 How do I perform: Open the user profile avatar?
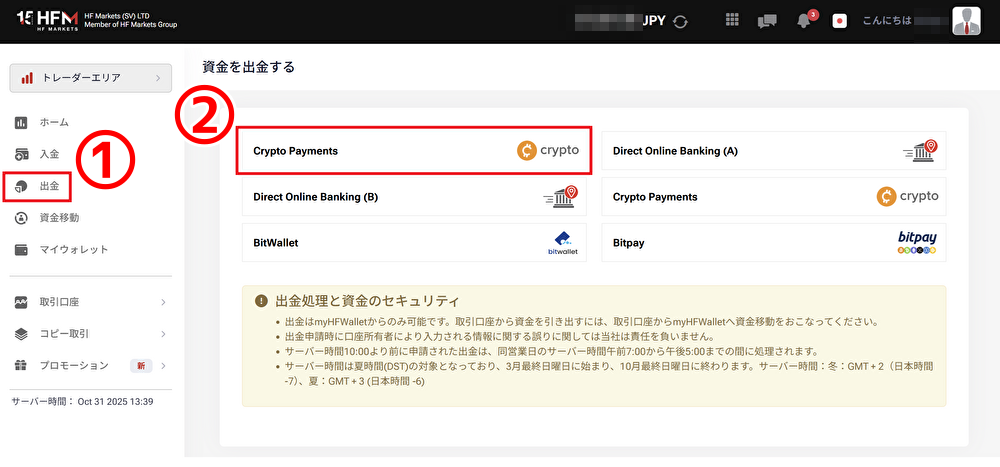[966, 21]
